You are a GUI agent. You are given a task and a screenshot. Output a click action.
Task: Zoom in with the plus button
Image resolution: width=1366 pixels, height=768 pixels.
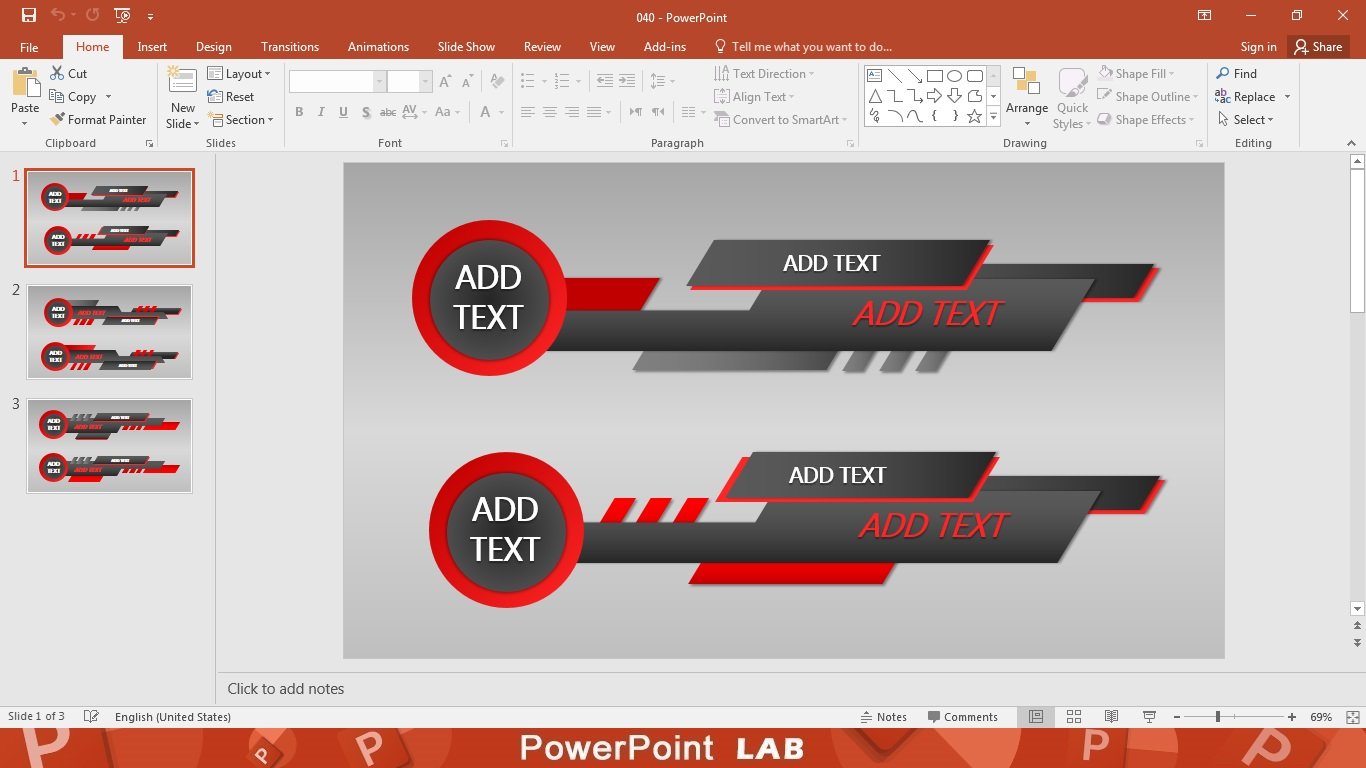[x=1292, y=717]
